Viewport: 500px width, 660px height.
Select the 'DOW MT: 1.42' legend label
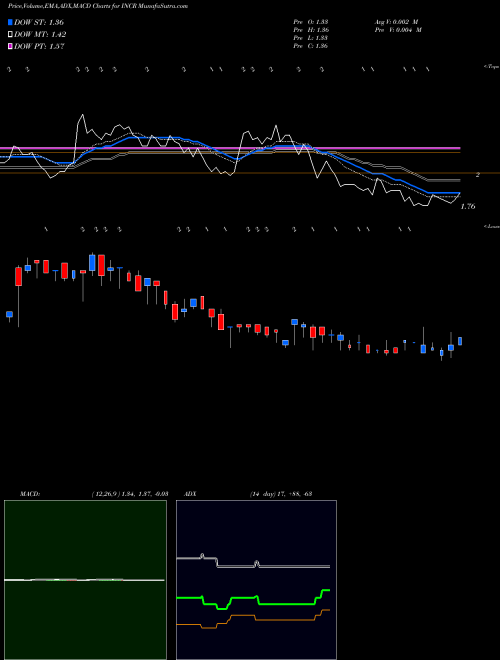pos(40,35)
